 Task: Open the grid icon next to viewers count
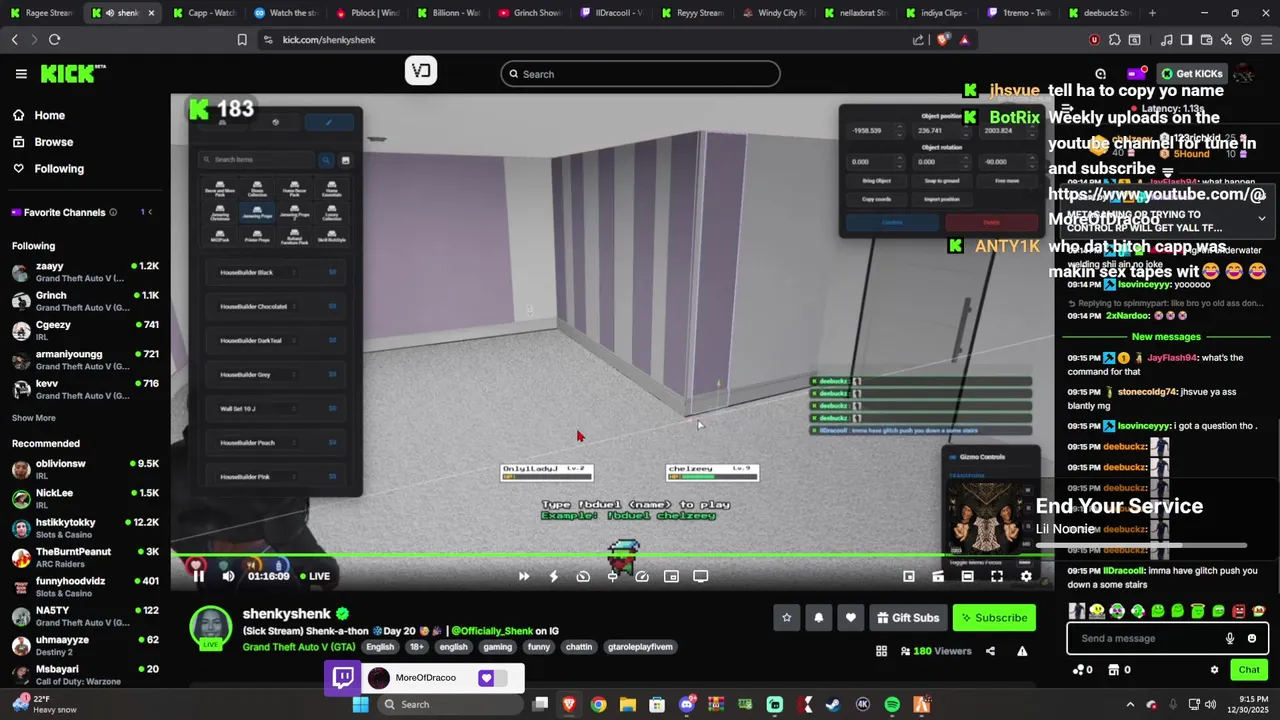click(x=881, y=651)
